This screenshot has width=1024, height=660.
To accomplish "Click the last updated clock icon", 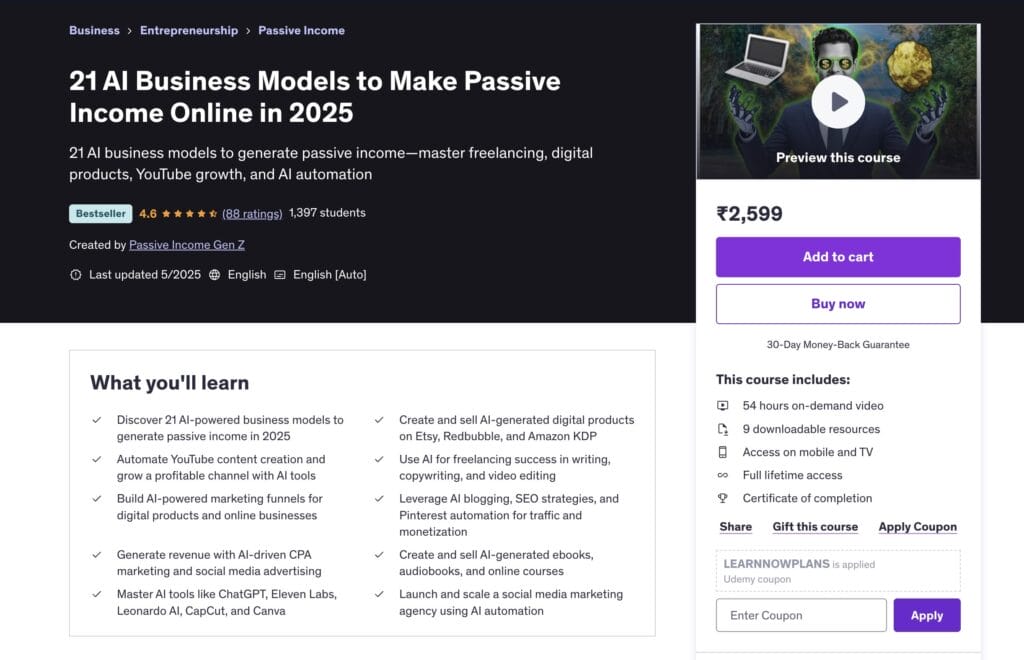I will [x=76, y=274].
